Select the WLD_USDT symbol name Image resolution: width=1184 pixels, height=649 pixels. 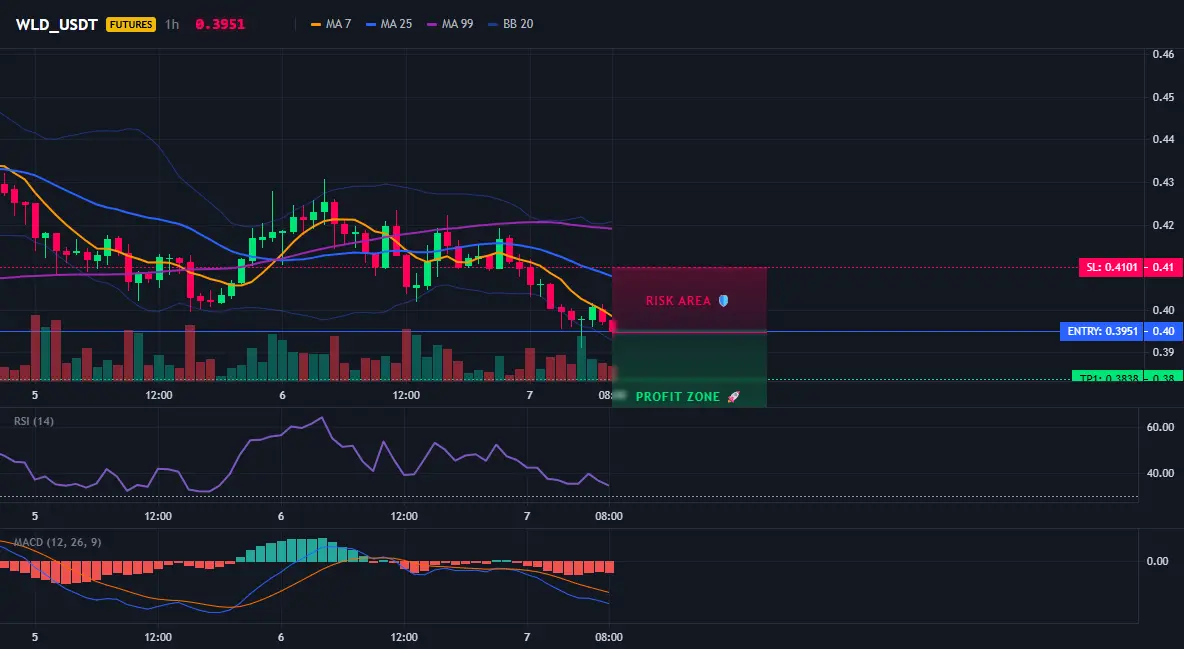[57, 24]
